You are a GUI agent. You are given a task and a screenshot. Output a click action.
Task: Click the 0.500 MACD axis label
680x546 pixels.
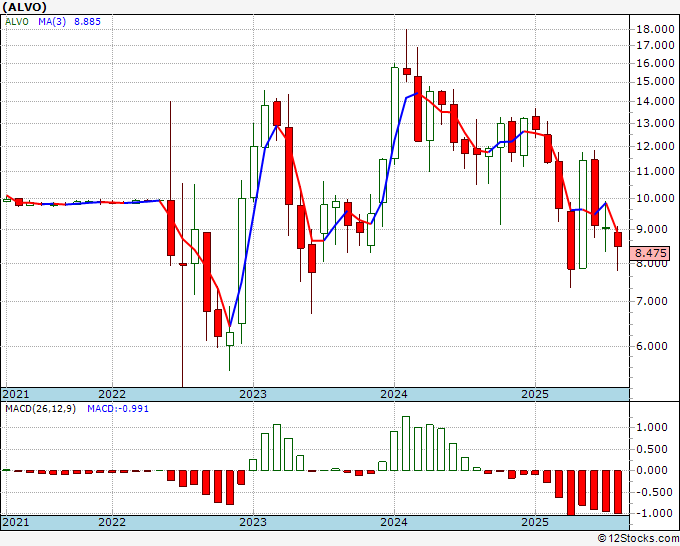652,449
